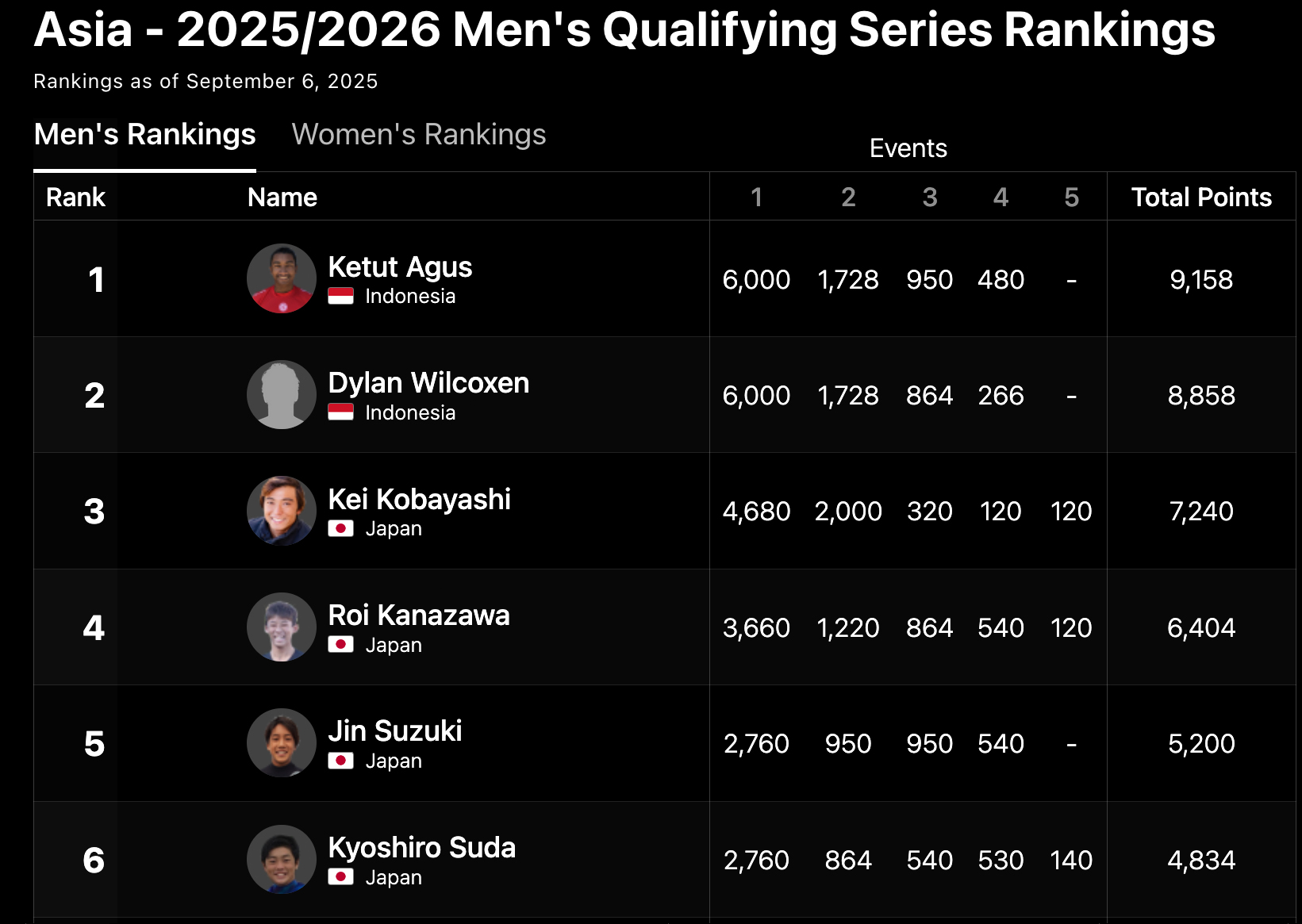The height and width of the screenshot is (924, 1302).
Task: Click Ketut Agus's 9,158 total points
Action: pyautogui.click(x=1201, y=280)
